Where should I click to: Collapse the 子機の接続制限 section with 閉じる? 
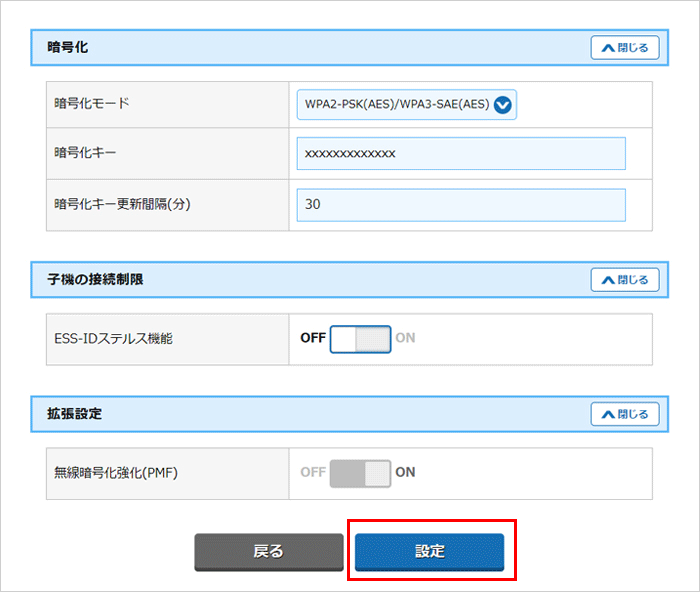(x=624, y=280)
